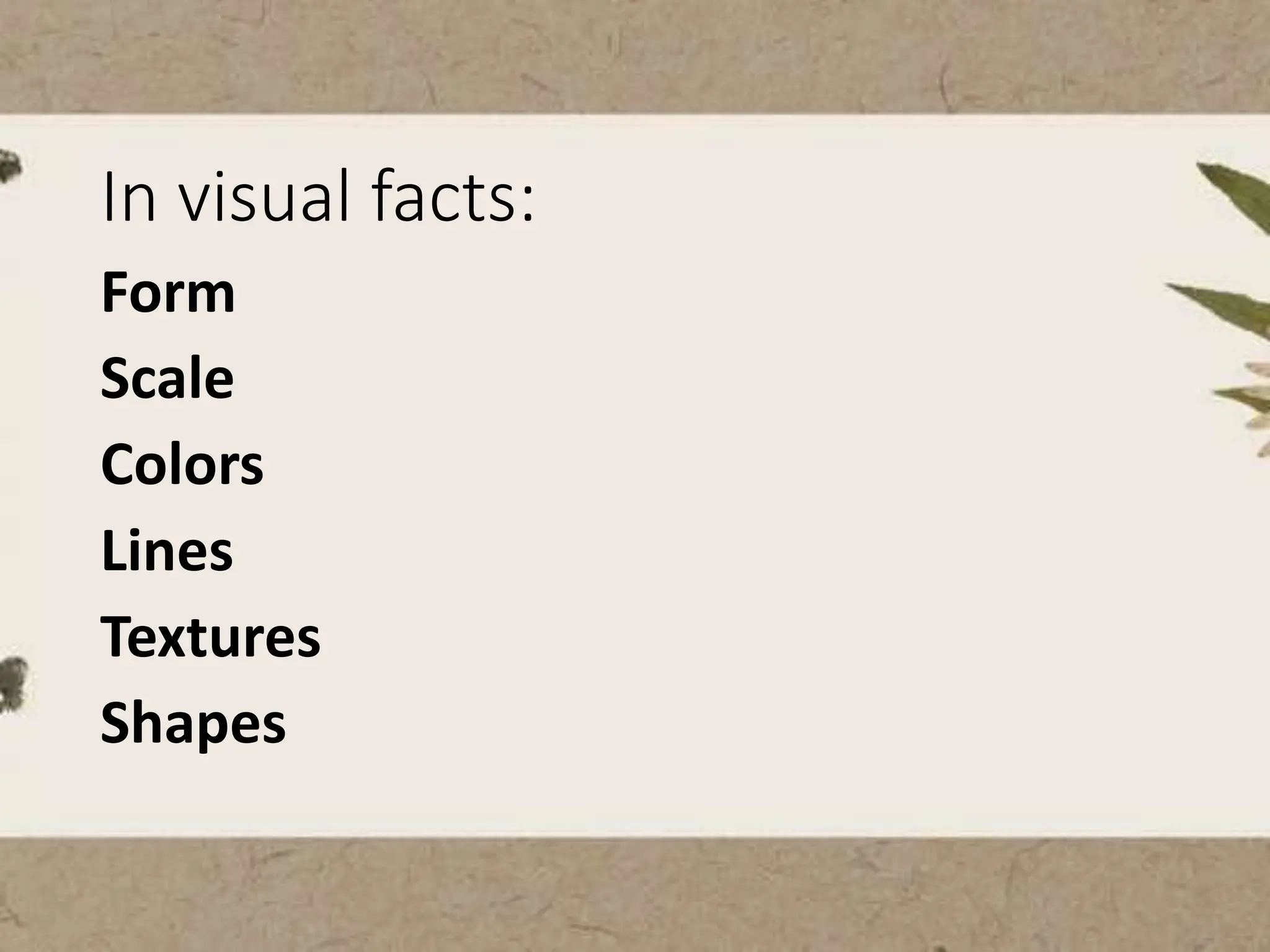Click on the 'Colors' list entry
This screenshot has height=952, width=1270.
(x=182, y=464)
